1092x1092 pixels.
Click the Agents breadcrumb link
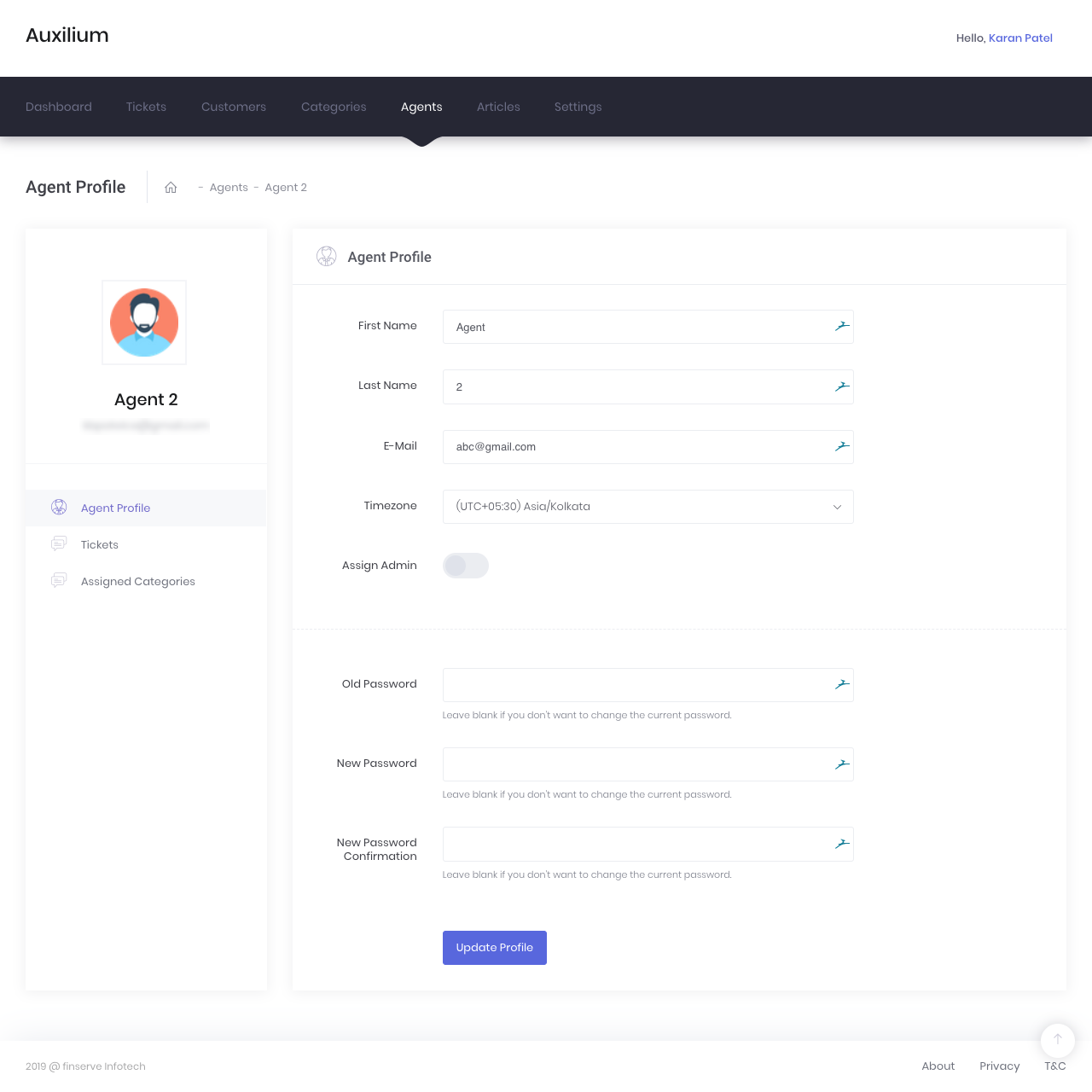tap(229, 188)
